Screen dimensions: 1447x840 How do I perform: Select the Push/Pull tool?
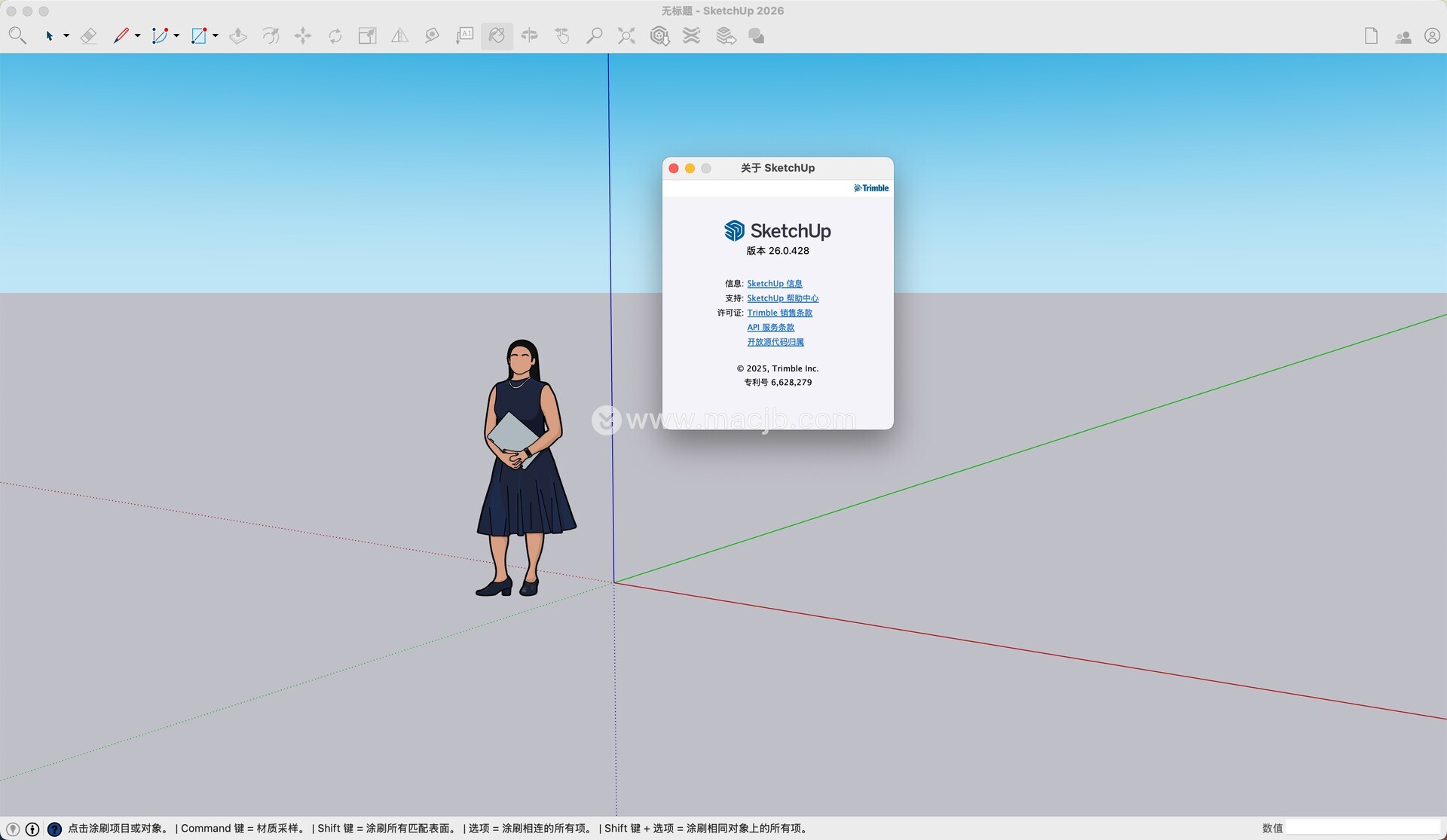(238, 35)
